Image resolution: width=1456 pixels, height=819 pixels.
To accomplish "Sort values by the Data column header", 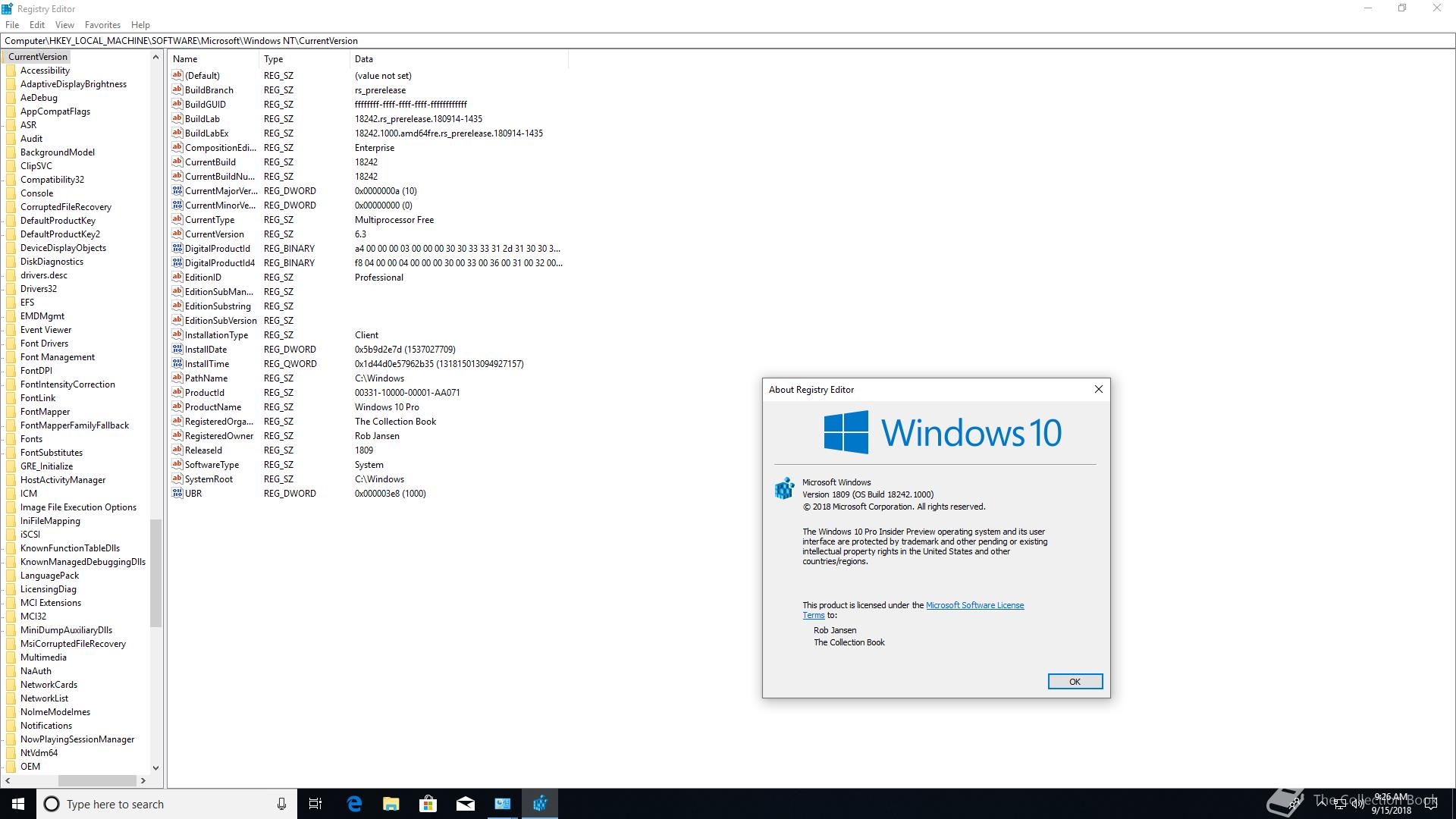I will coord(459,58).
